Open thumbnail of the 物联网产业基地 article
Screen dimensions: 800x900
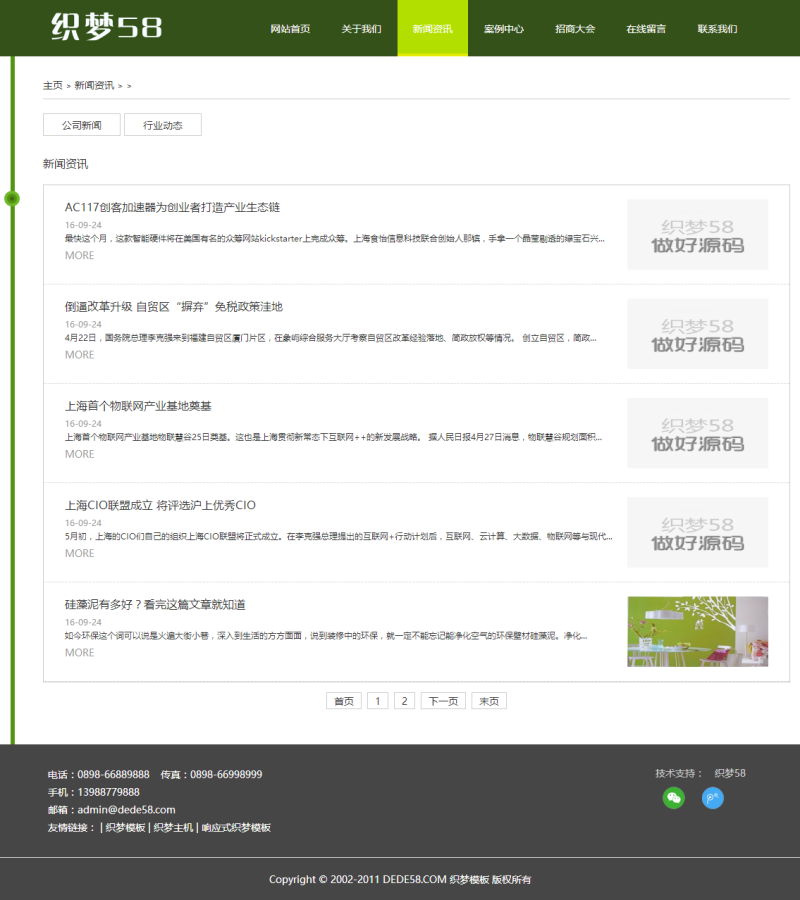point(697,433)
